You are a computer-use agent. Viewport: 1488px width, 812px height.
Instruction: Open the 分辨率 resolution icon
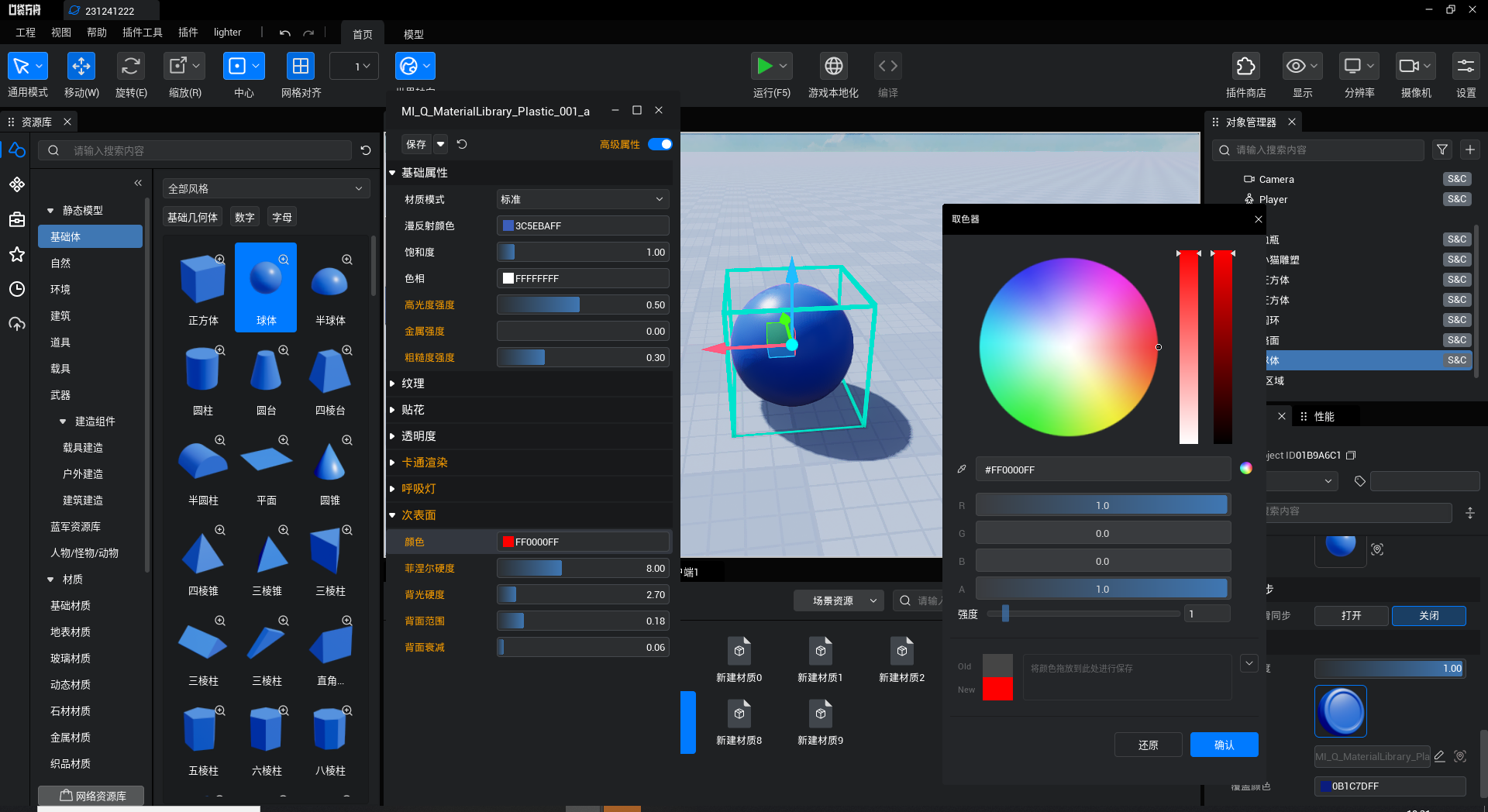pyautogui.click(x=1352, y=66)
